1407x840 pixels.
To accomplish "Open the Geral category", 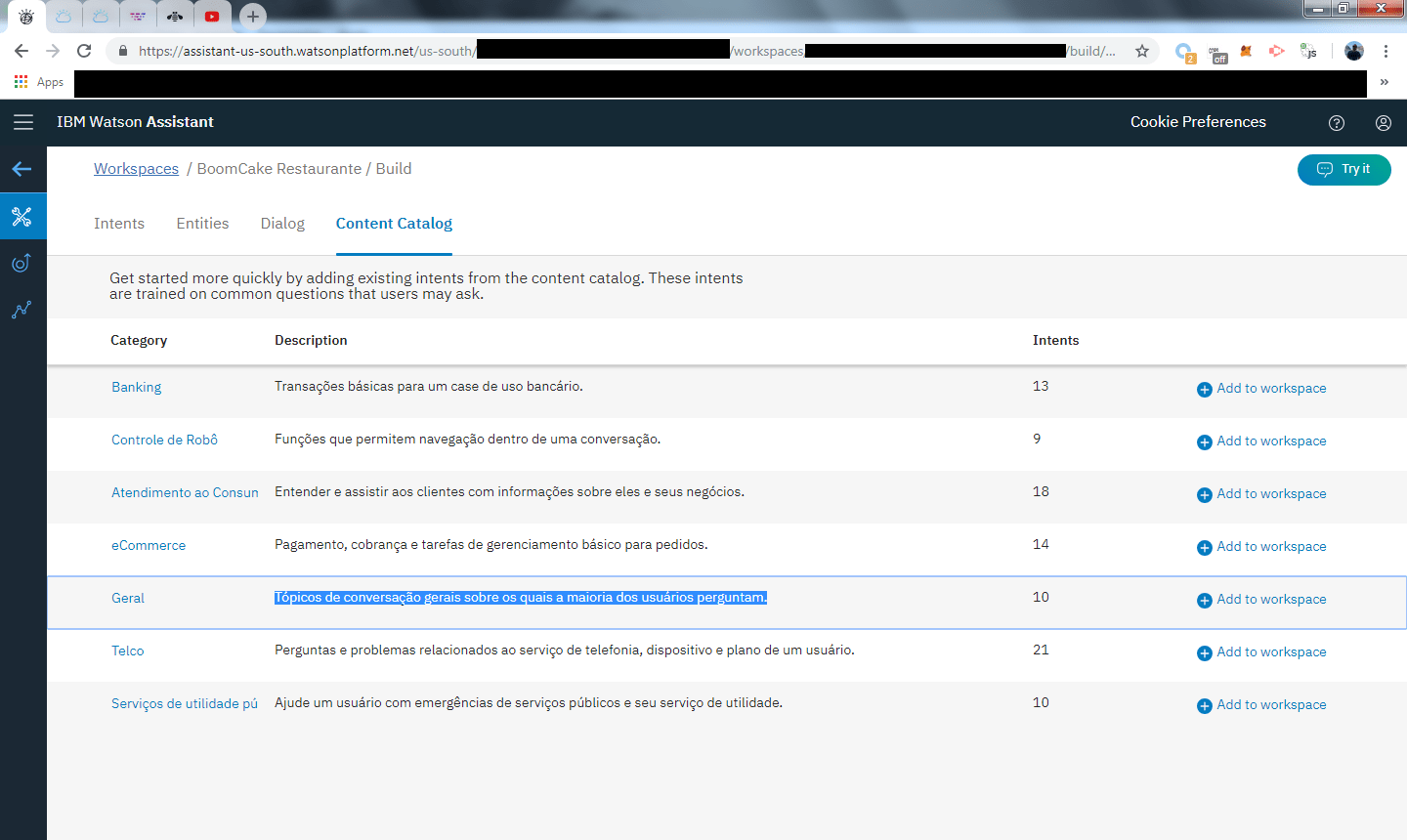I will coord(128,599).
